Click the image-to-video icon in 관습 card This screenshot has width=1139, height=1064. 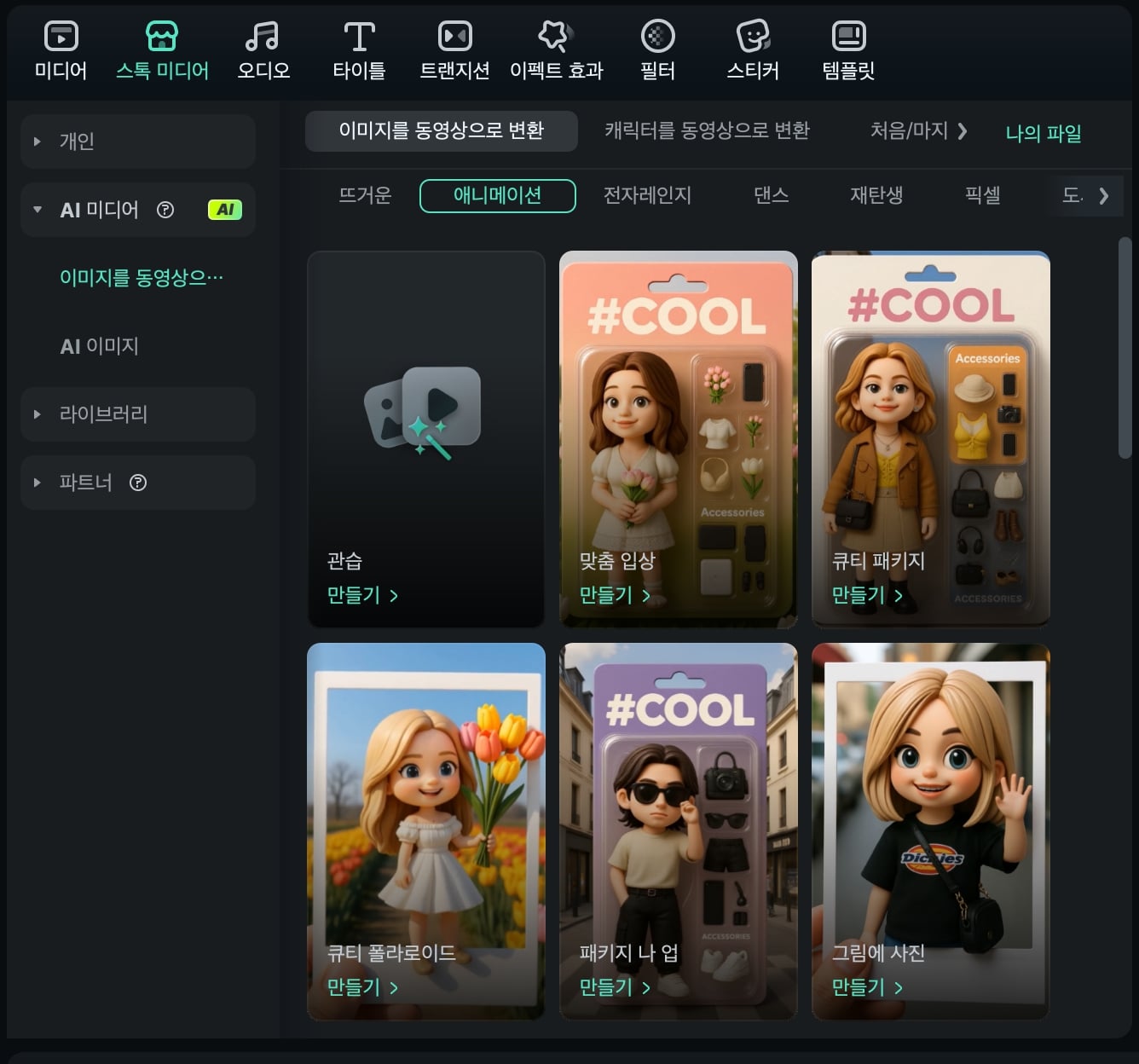pyautogui.click(x=424, y=412)
